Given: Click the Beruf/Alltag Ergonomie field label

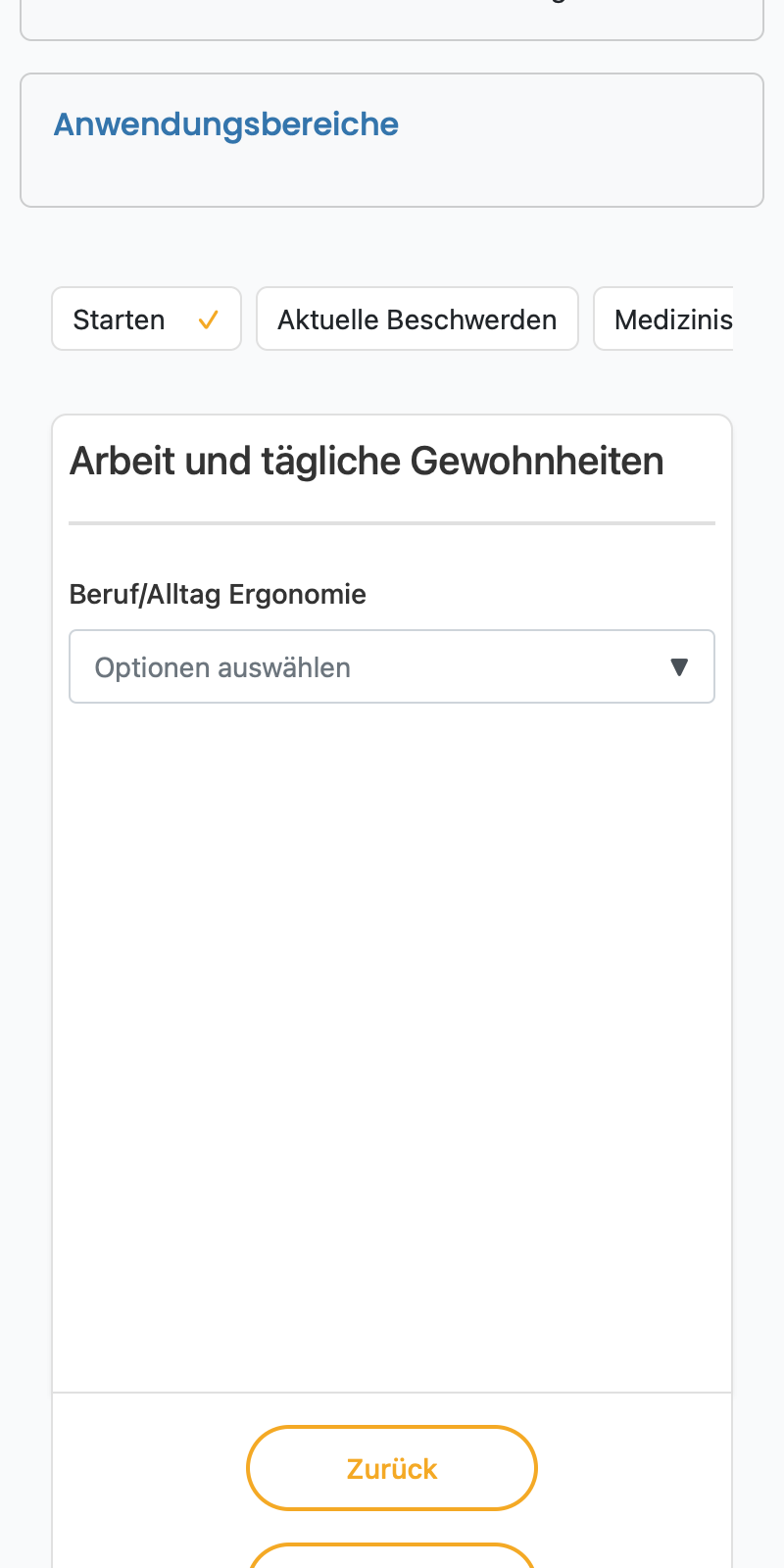Looking at the screenshot, I should pyautogui.click(x=218, y=594).
